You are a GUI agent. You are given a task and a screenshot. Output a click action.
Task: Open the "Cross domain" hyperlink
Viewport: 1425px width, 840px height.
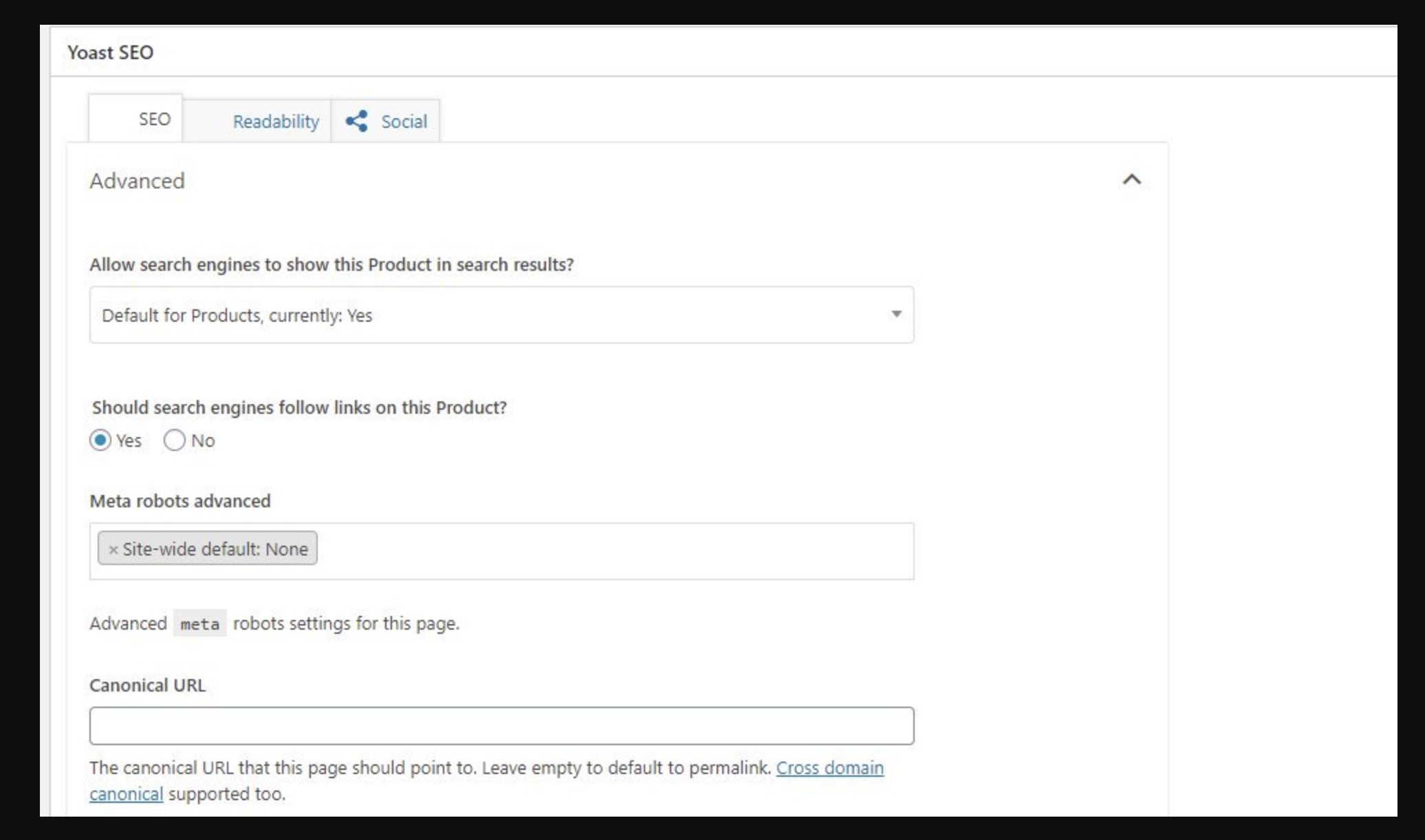point(830,769)
